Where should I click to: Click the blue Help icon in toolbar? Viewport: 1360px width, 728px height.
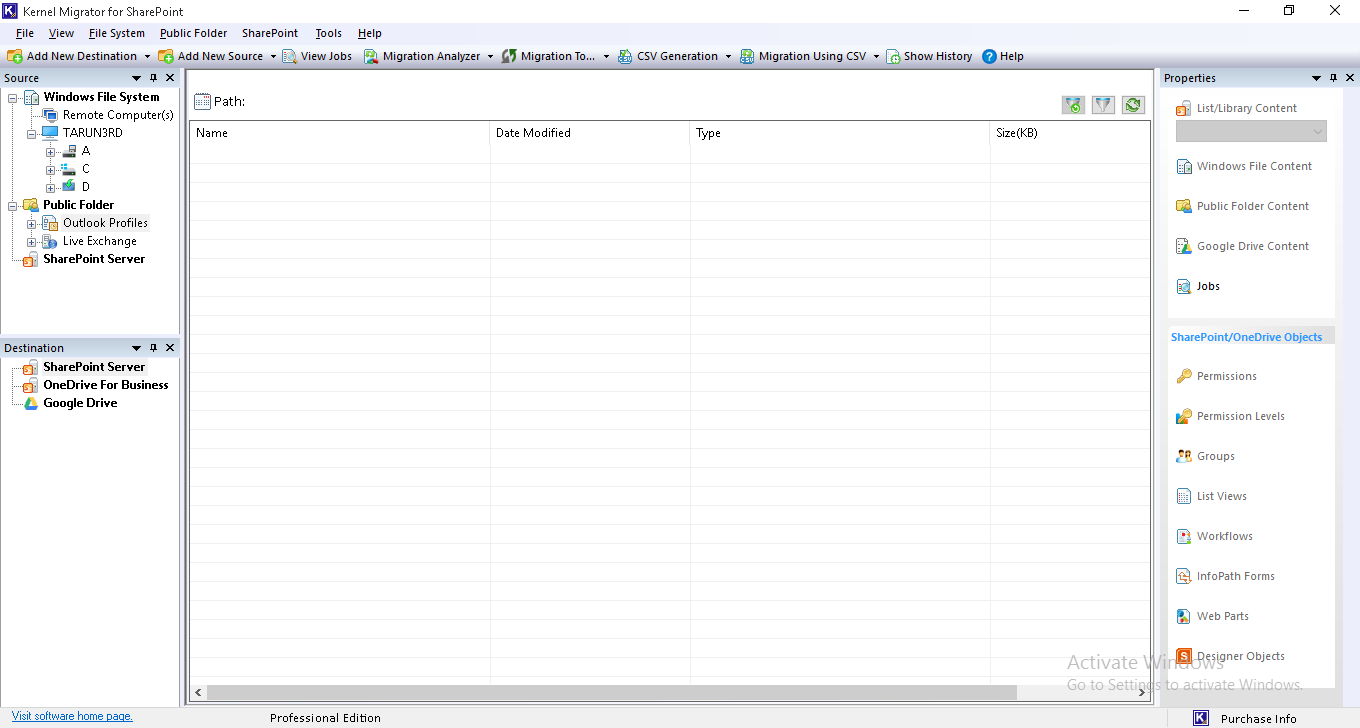[990, 56]
